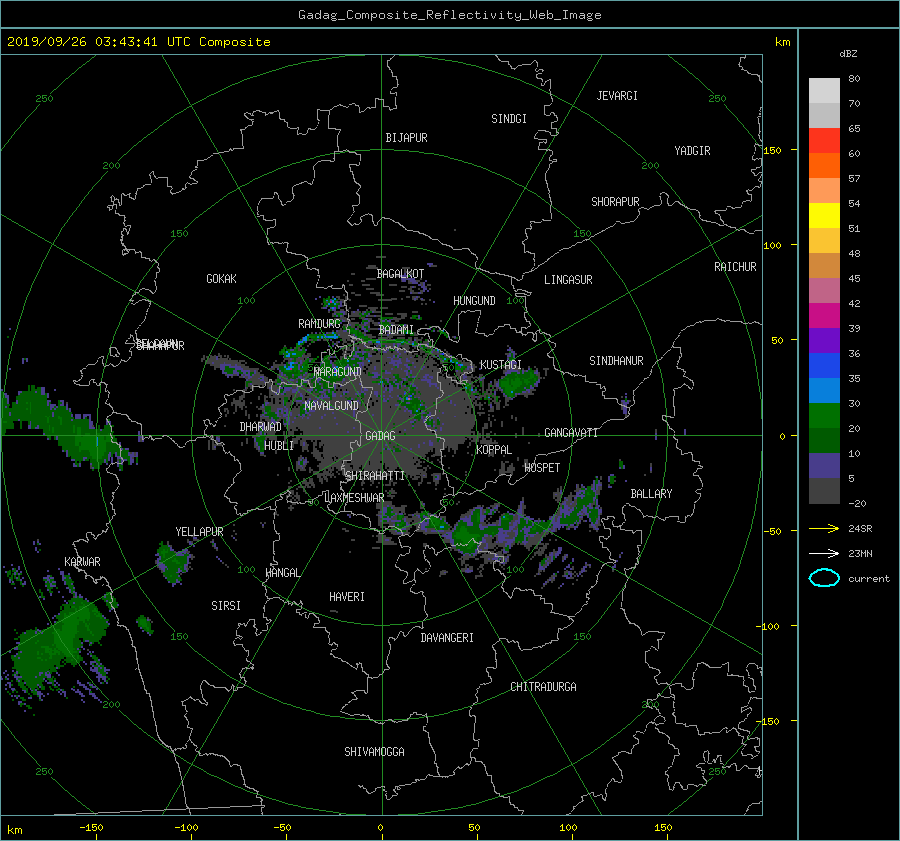The width and height of the screenshot is (900, 841).
Task: Click the SINDGI city label
Action: coord(509,119)
